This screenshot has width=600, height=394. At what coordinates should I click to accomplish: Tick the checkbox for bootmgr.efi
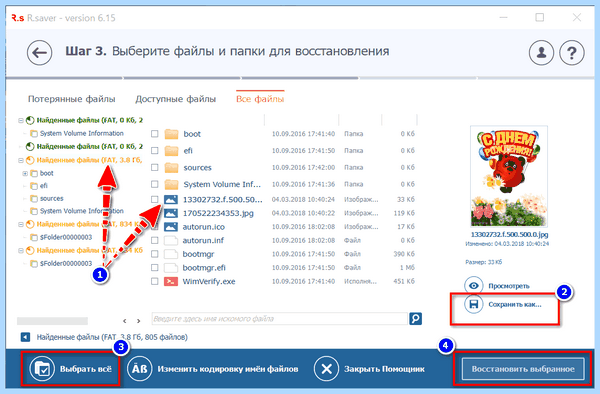point(155,268)
